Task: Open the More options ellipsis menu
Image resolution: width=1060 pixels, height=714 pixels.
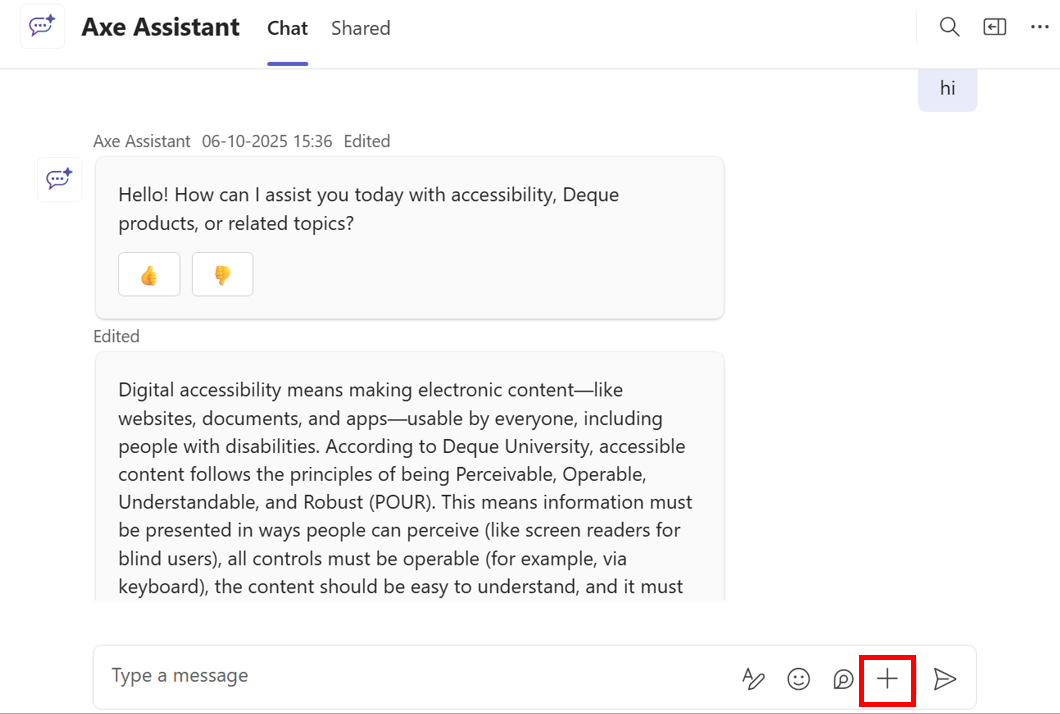Action: (1039, 27)
